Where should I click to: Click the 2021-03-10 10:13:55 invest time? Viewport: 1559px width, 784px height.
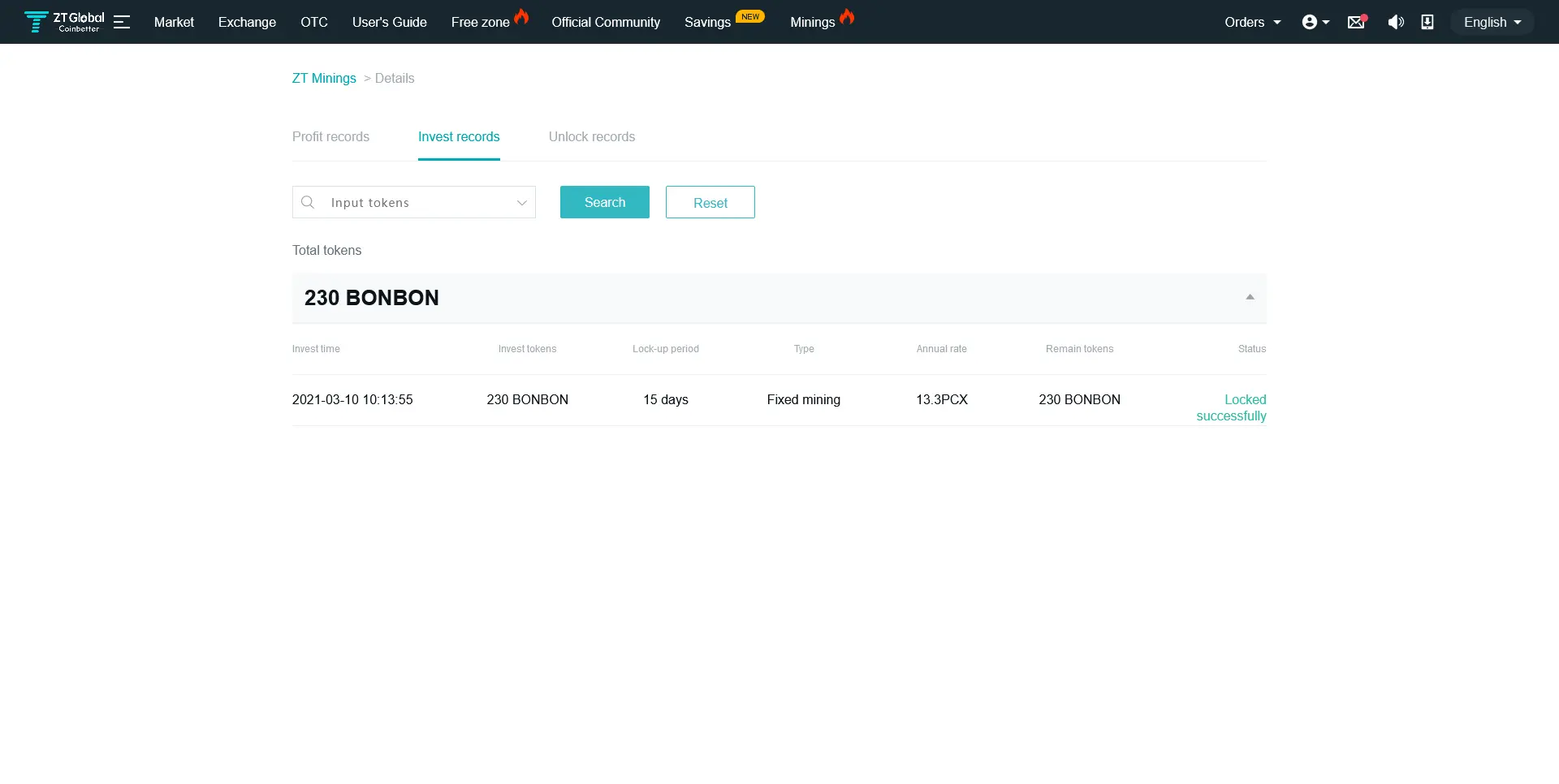(352, 399)
